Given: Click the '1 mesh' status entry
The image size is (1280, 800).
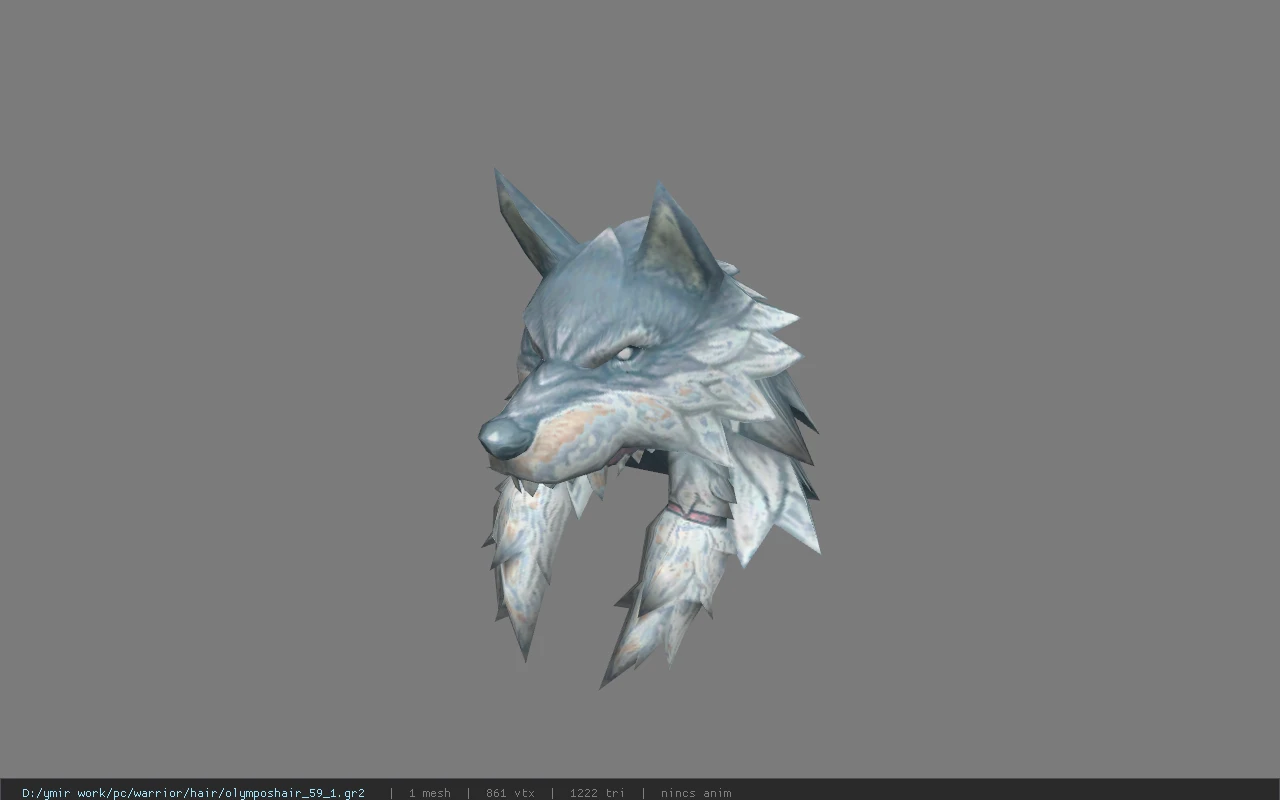Looking at the screenshot, I should [429, 793].
